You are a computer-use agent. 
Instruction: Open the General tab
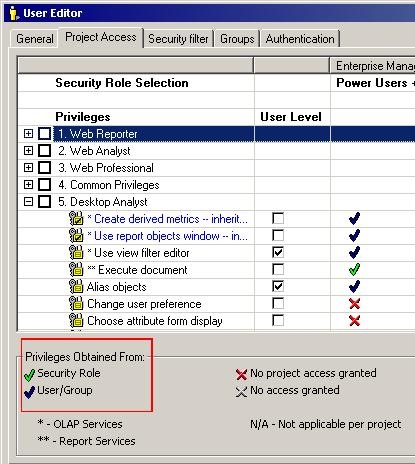click(x=35, y=39)
